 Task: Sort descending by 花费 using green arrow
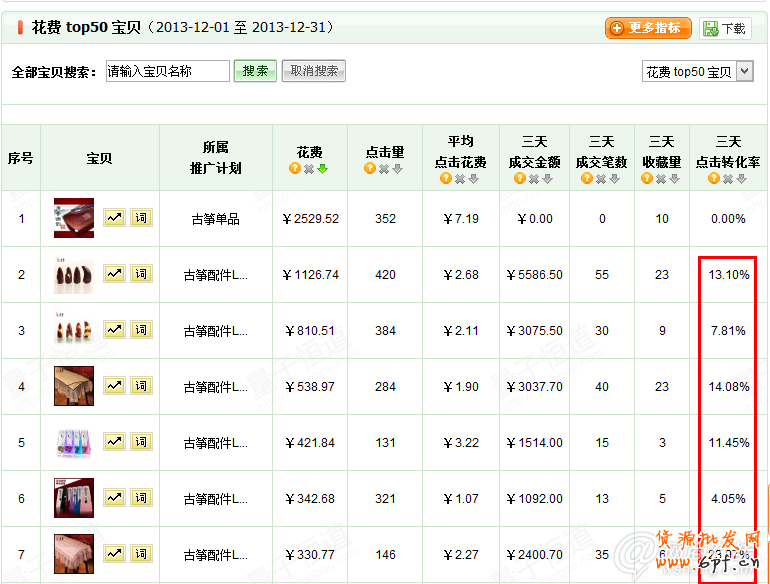coord(323,169)
